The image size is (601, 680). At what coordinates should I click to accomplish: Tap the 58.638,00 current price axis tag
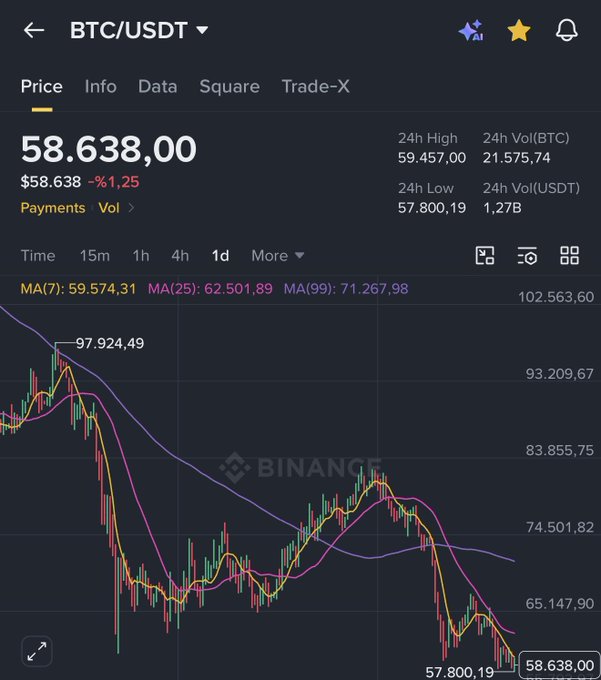[559, 665]
